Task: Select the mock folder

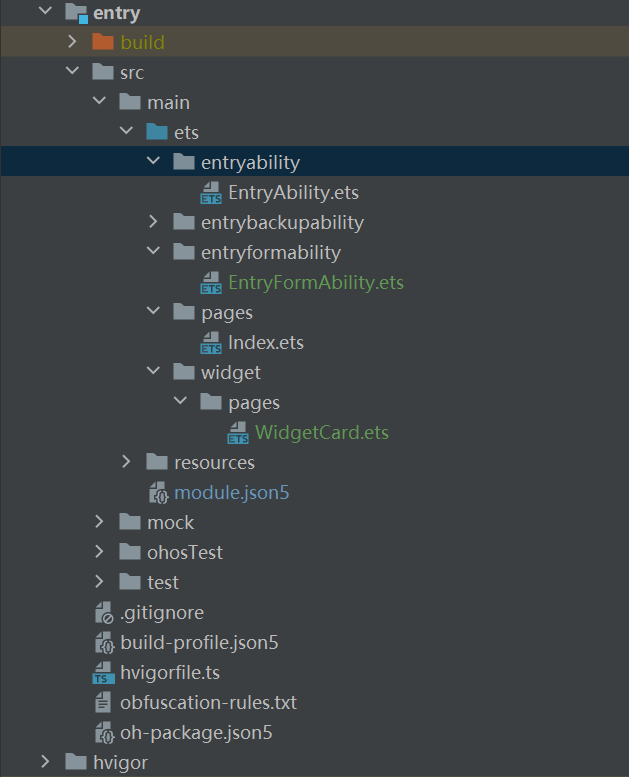Action: [x=170, y=523]
